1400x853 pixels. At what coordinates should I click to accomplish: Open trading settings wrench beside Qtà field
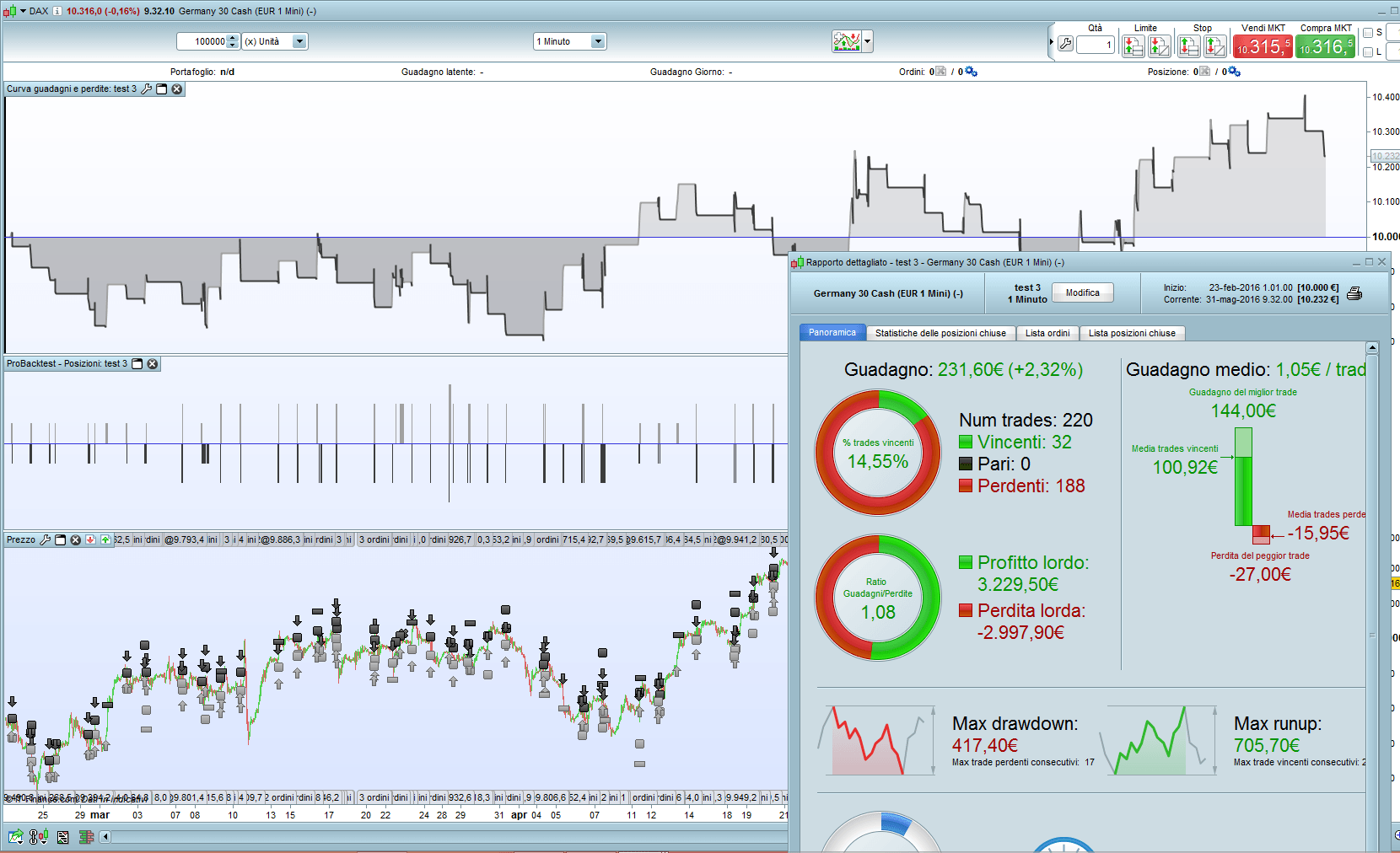coord(1065,45)
